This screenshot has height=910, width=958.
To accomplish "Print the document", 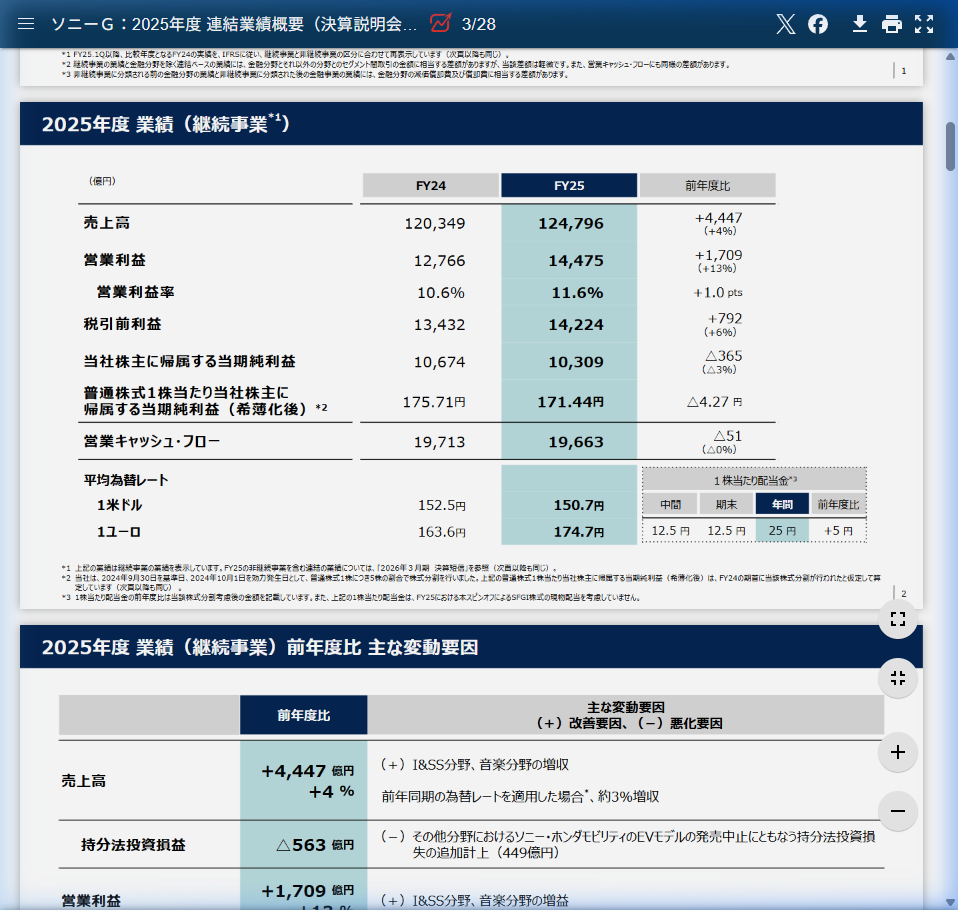I will pos(892,24).
